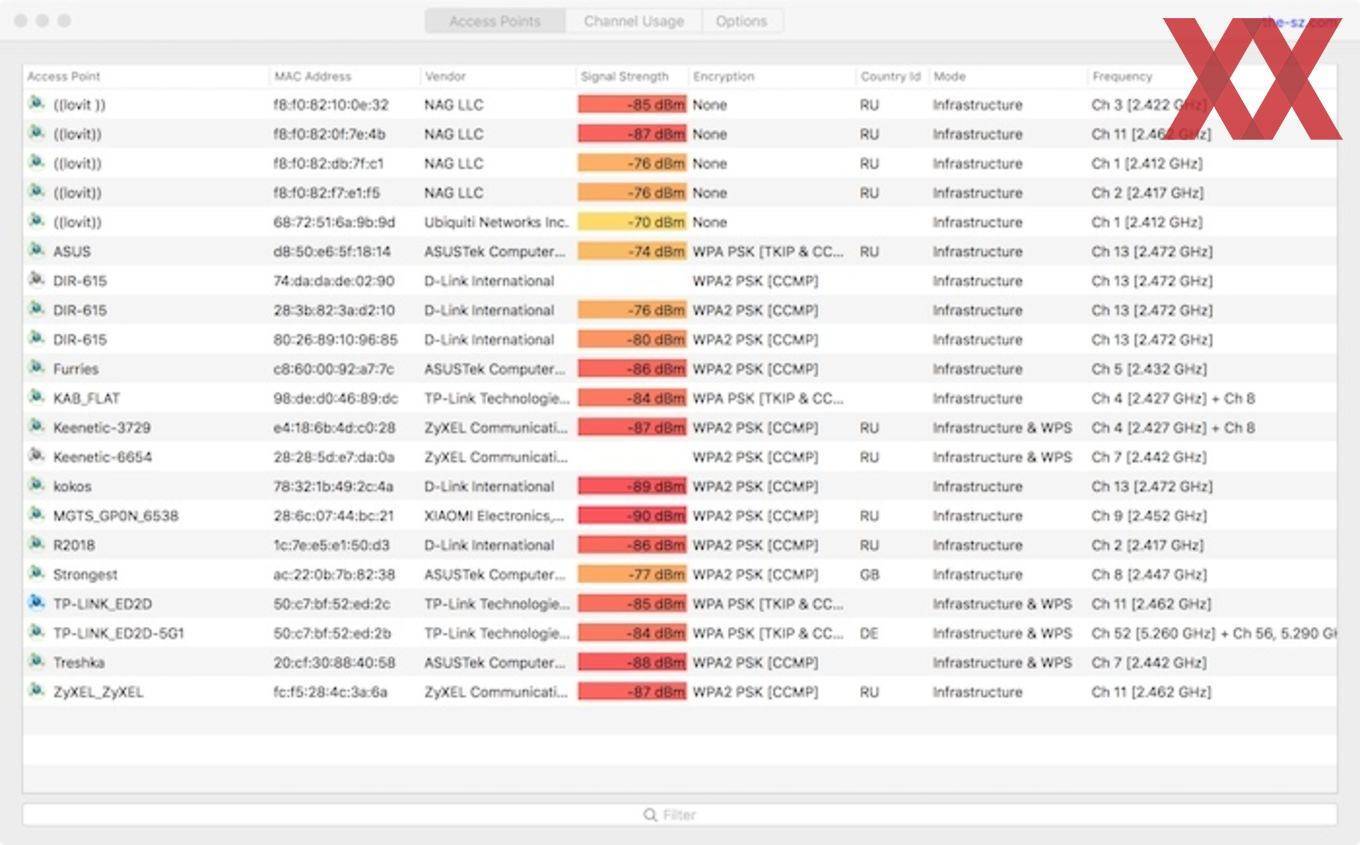Click the antenna icon for ZyXEL_ZyXEL
The width and height of the screenshot is (1360, 845).
coord(36,691)
